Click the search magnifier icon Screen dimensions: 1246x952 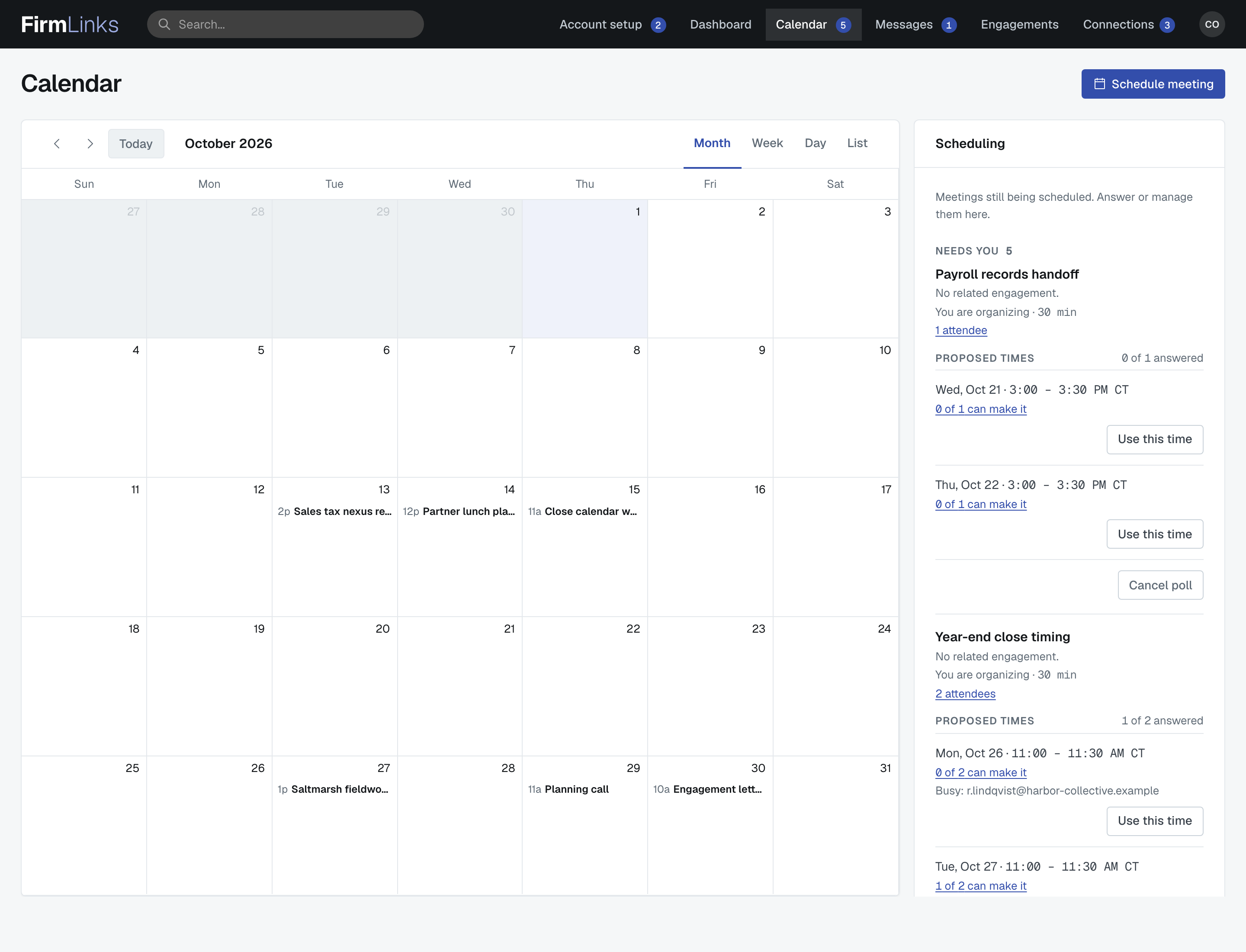(x=164, y=24)
